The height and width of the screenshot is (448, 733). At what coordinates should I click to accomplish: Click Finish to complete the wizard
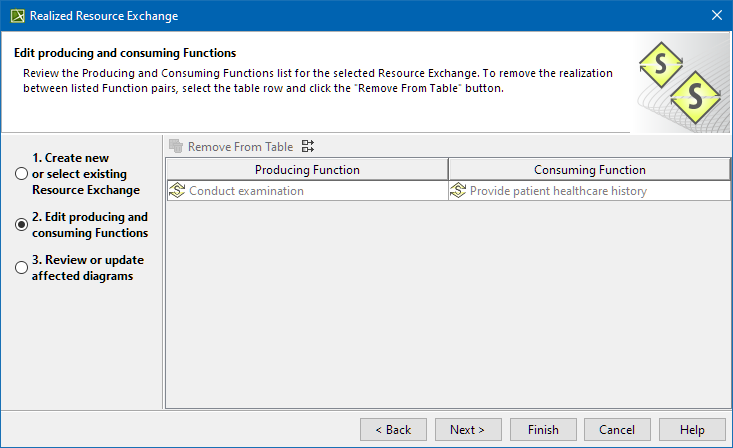click(x=543, y=429)
